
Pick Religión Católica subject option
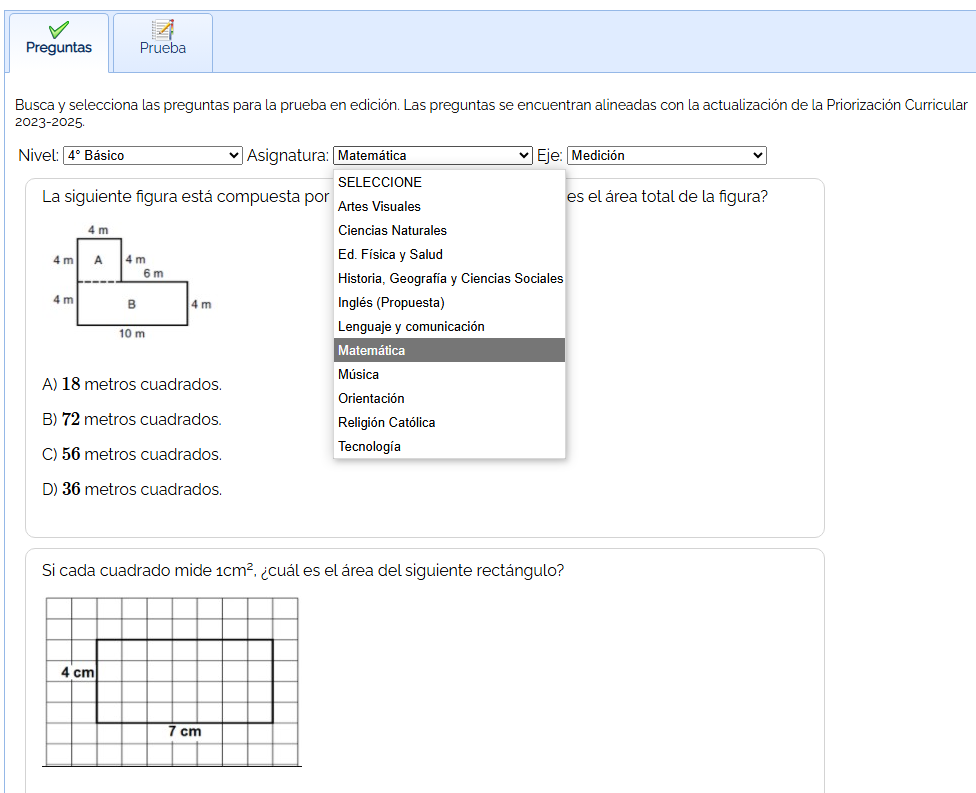[386, 423]
